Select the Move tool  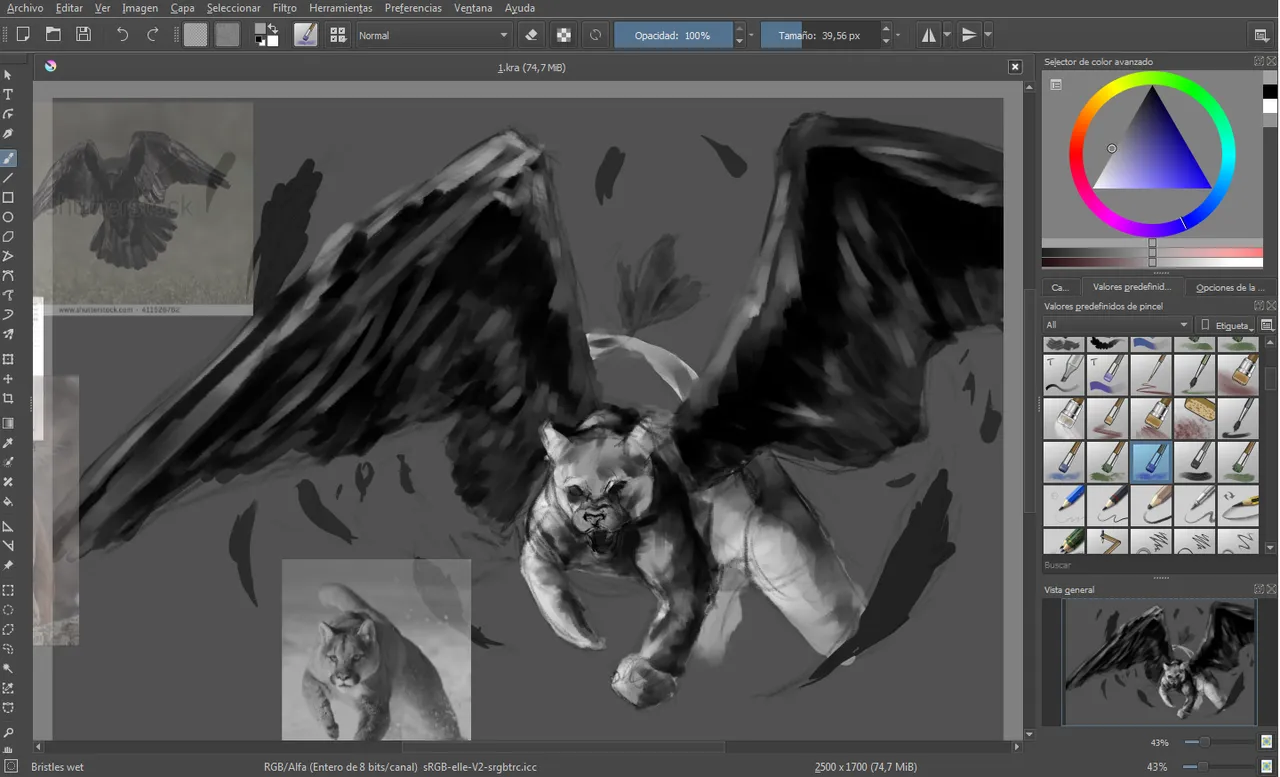(8, 379)
